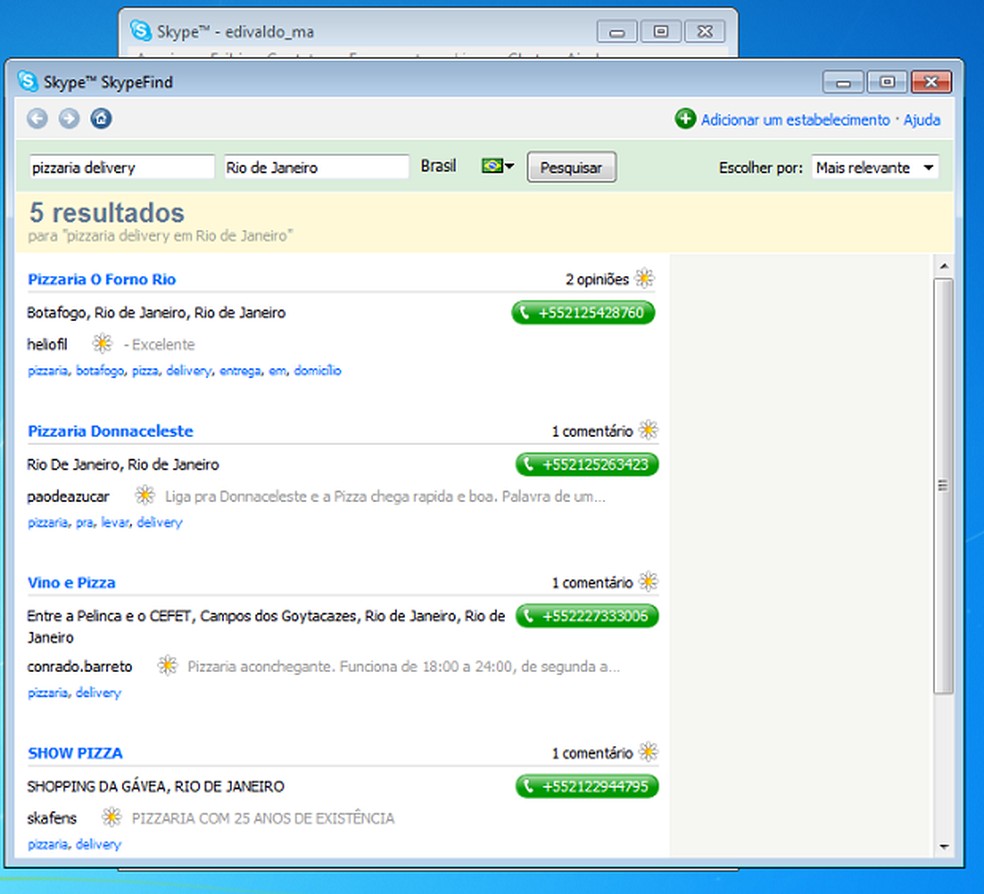Go back with the left arrow button
The image size is (984, 894).
[37, 119]
